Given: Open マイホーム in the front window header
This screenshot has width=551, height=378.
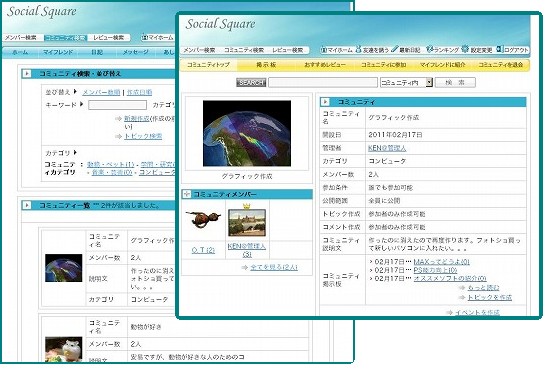Looking at the screenshot, I should click(x=336, y=50).
